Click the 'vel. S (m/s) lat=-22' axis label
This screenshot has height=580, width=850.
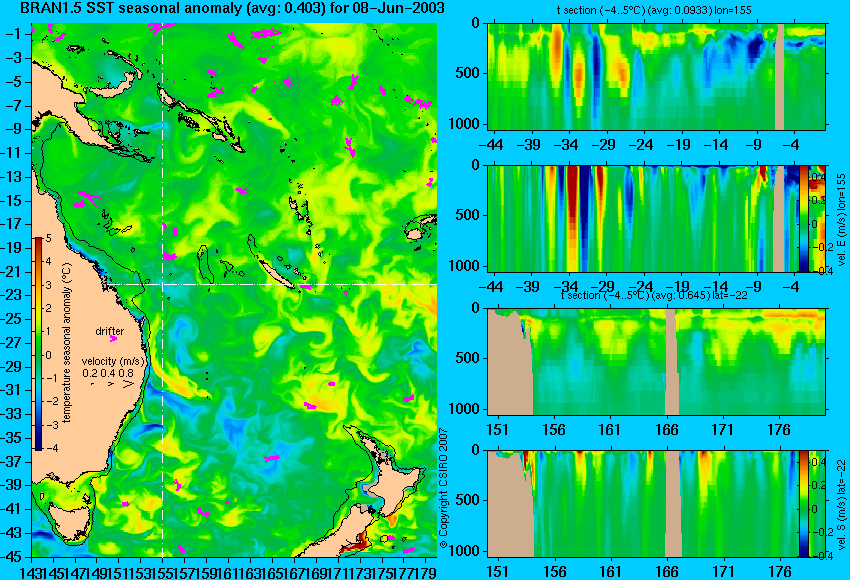841,504
